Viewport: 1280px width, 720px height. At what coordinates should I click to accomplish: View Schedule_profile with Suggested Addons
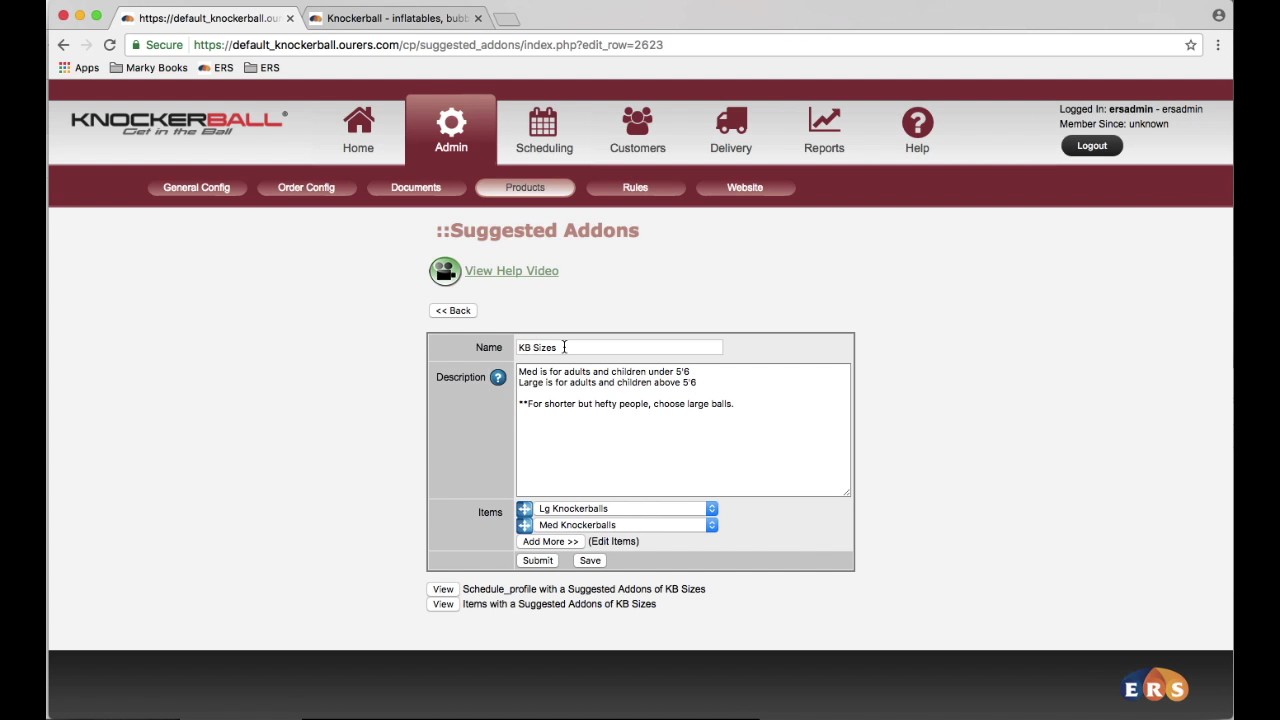443,589
